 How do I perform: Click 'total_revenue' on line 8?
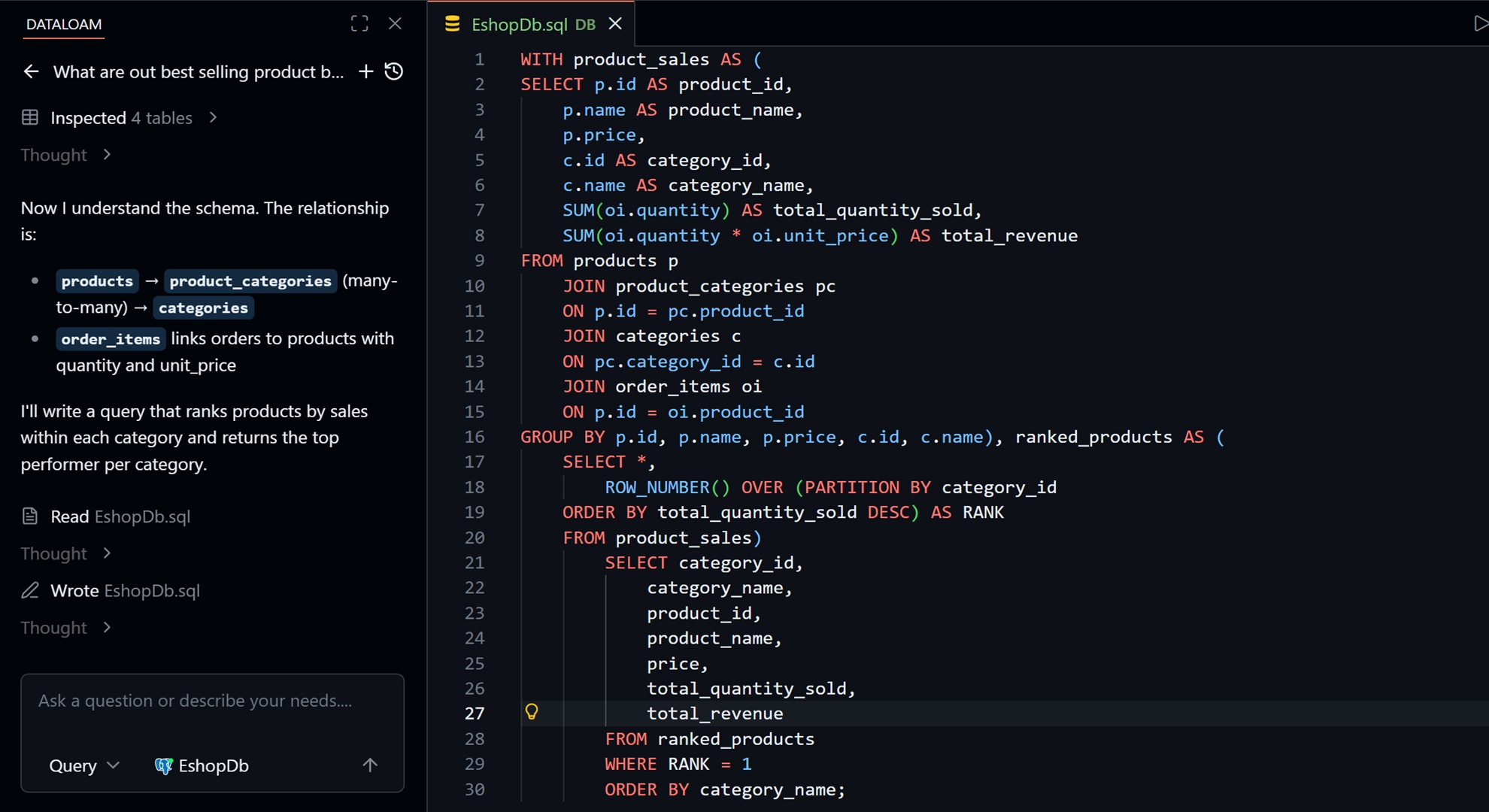pyautogui.click(x=1009, y=236)
